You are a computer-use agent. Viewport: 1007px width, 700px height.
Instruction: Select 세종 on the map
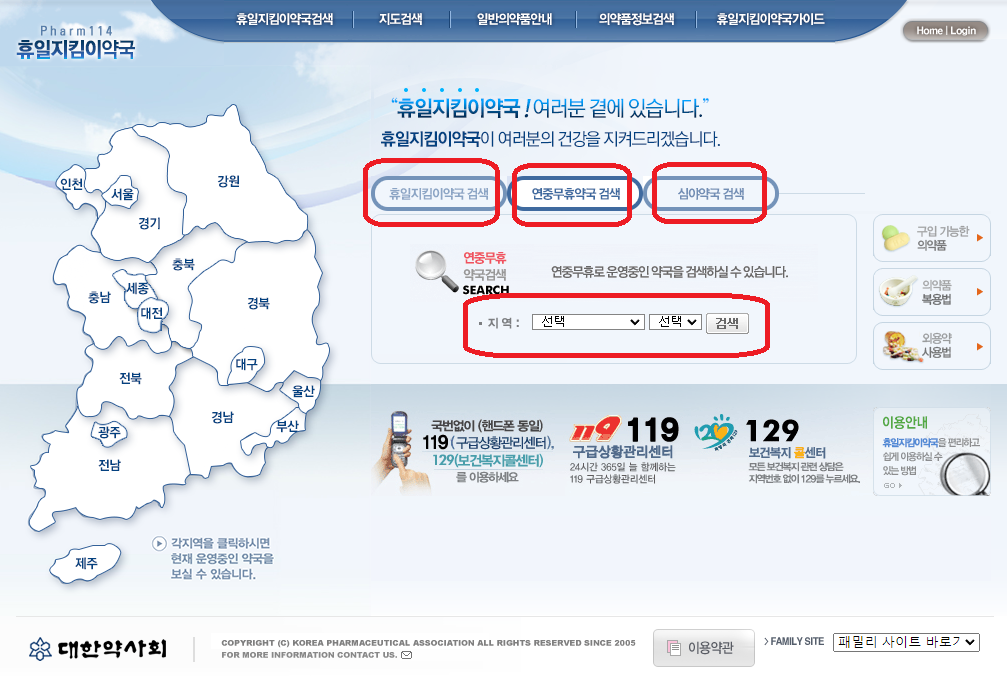coord(137,288)
